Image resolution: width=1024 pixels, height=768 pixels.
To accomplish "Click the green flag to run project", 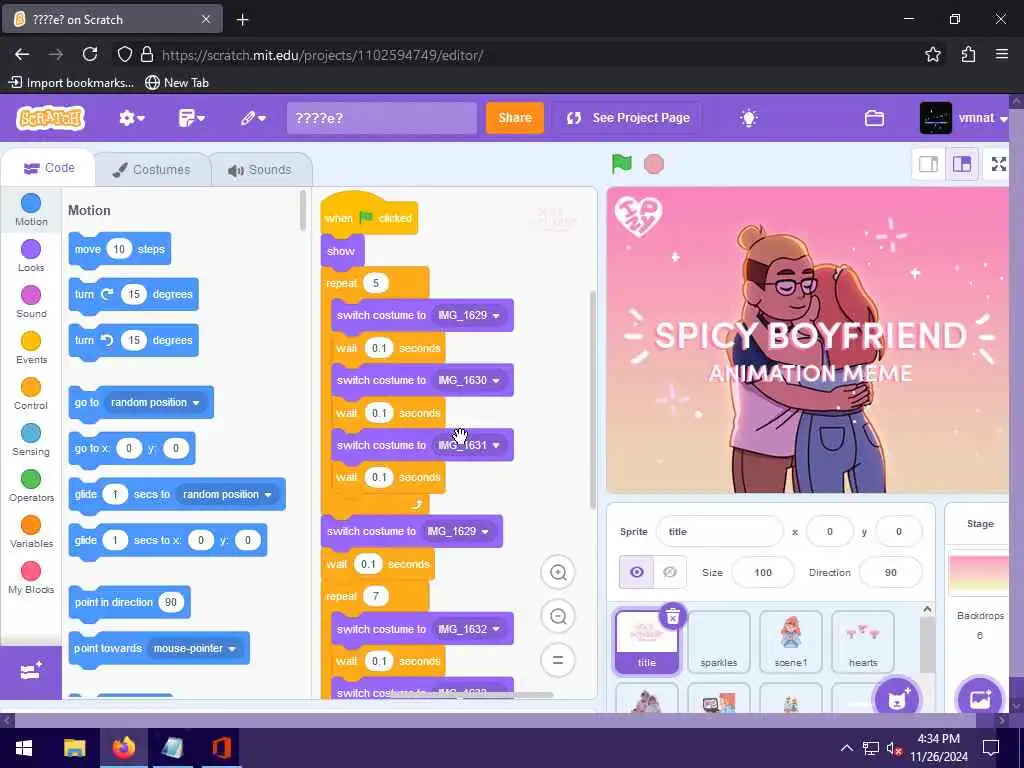I will (621, 164).
